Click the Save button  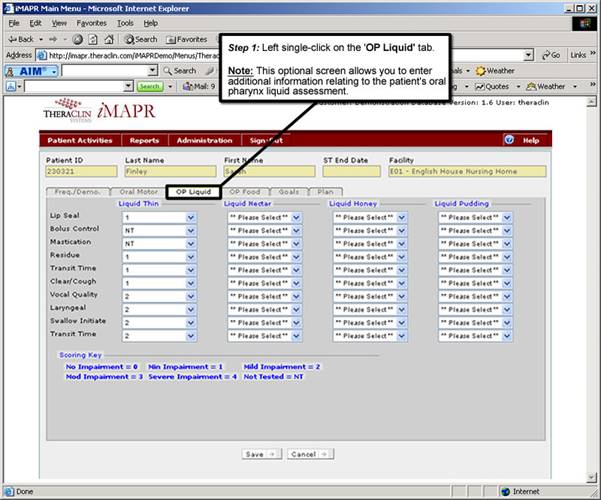(262, 454)
